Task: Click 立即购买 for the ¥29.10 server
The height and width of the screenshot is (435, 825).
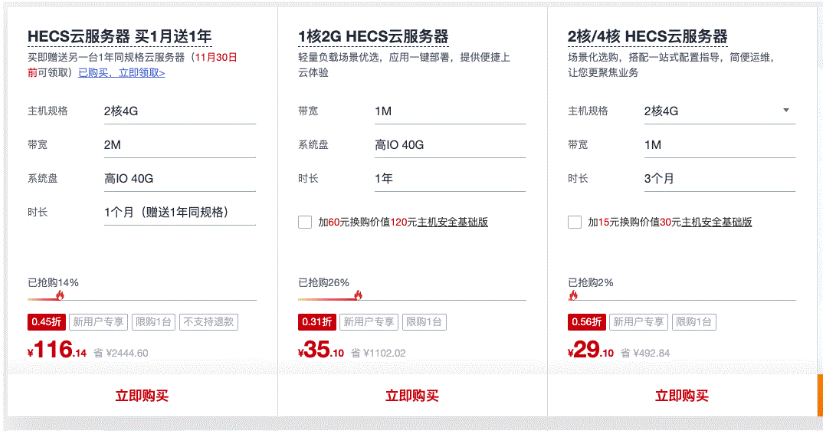Action: [x=682, y=396]
